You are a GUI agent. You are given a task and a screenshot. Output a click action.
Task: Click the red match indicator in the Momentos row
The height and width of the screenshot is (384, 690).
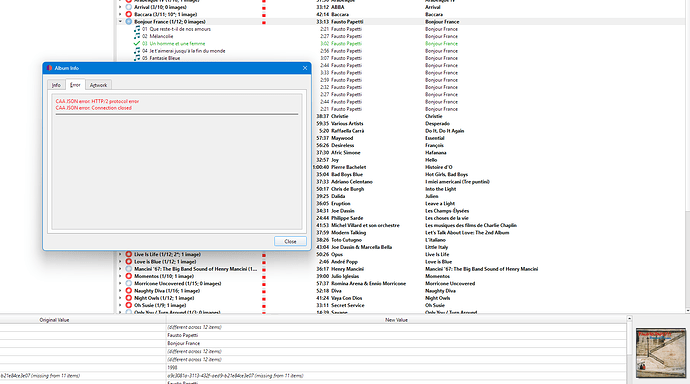[x=264, y=277]
